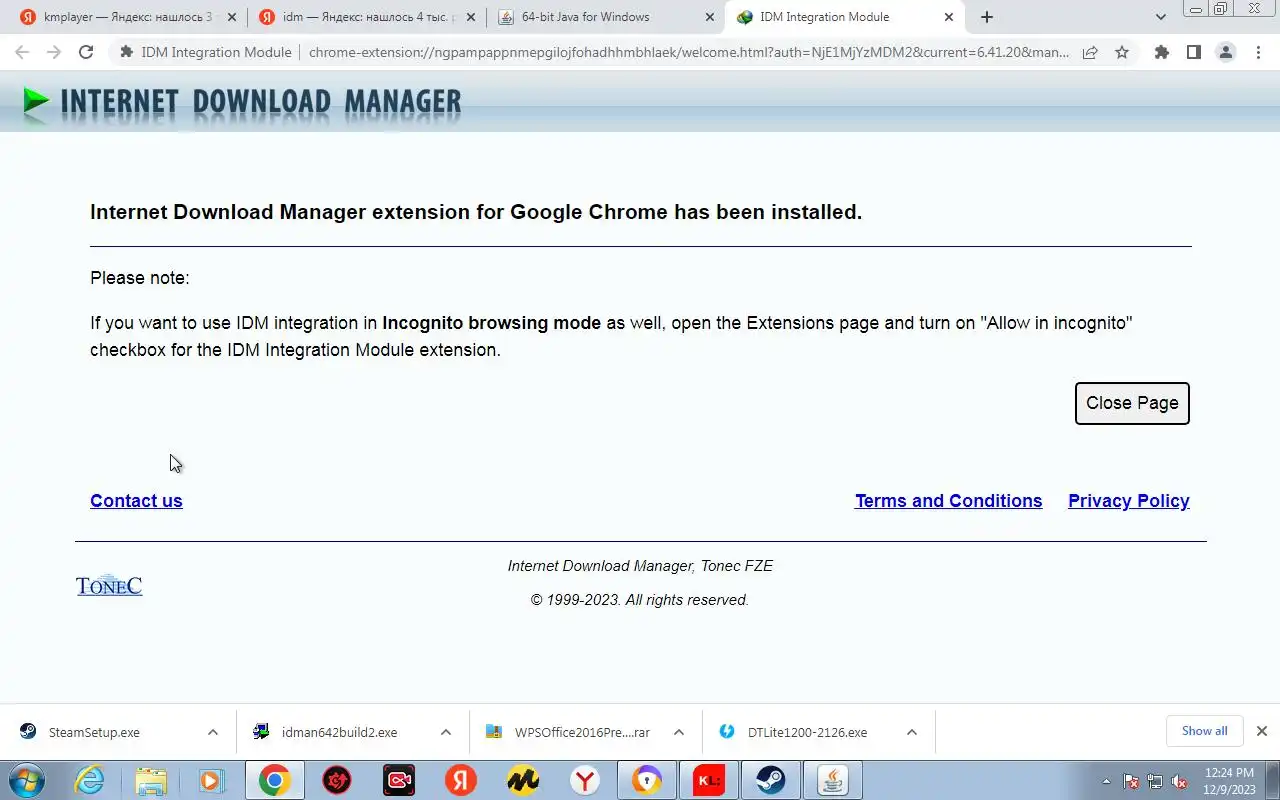The width and height of the screenshot is (1280, 800).
Task: Click the Close Page button
Action: coord(1132,403)
